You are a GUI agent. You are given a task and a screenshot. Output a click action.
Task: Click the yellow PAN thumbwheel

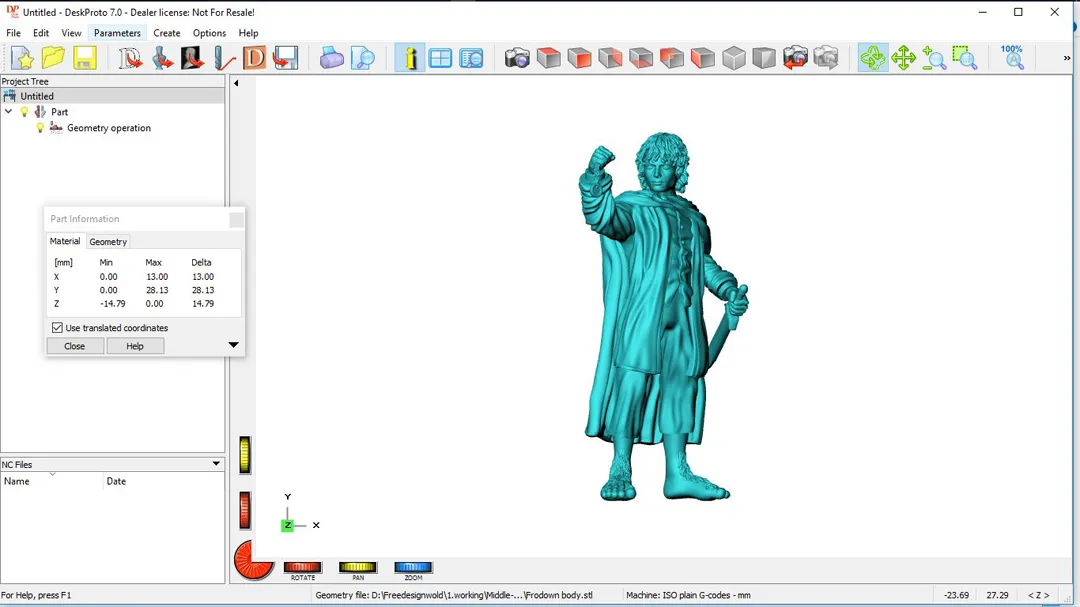click(357, 567)
